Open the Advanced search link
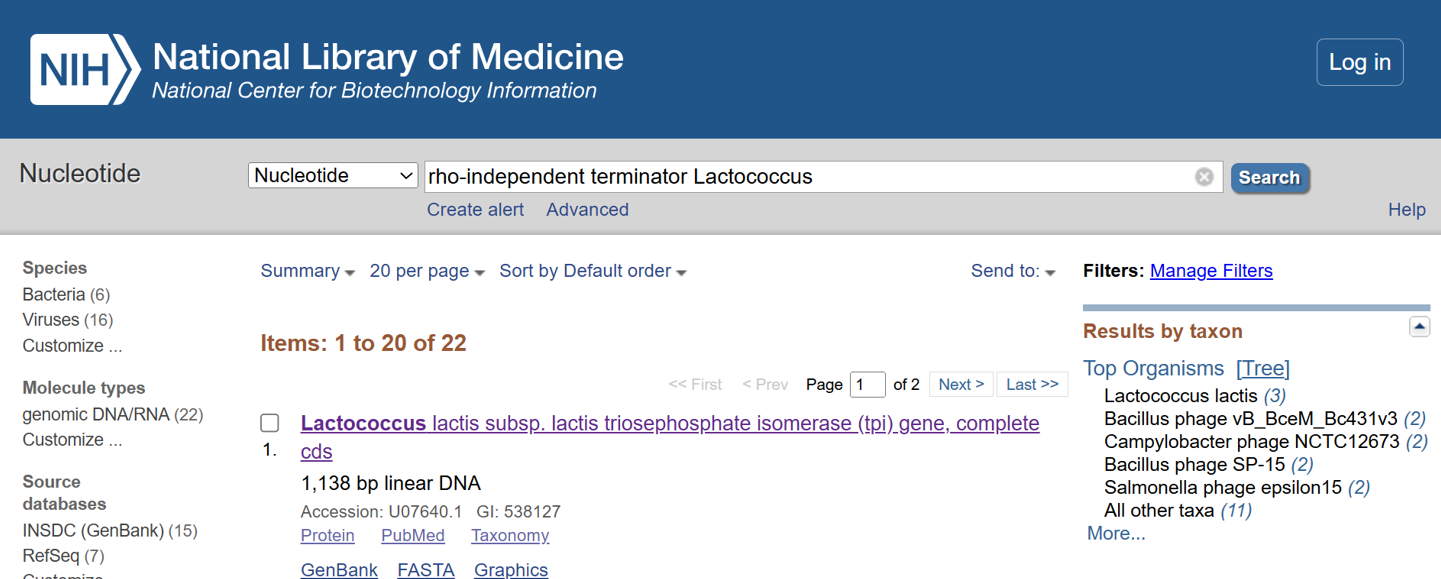This screenshot has width=1441, height=579. pyautogui.click(x=587, y=210)
